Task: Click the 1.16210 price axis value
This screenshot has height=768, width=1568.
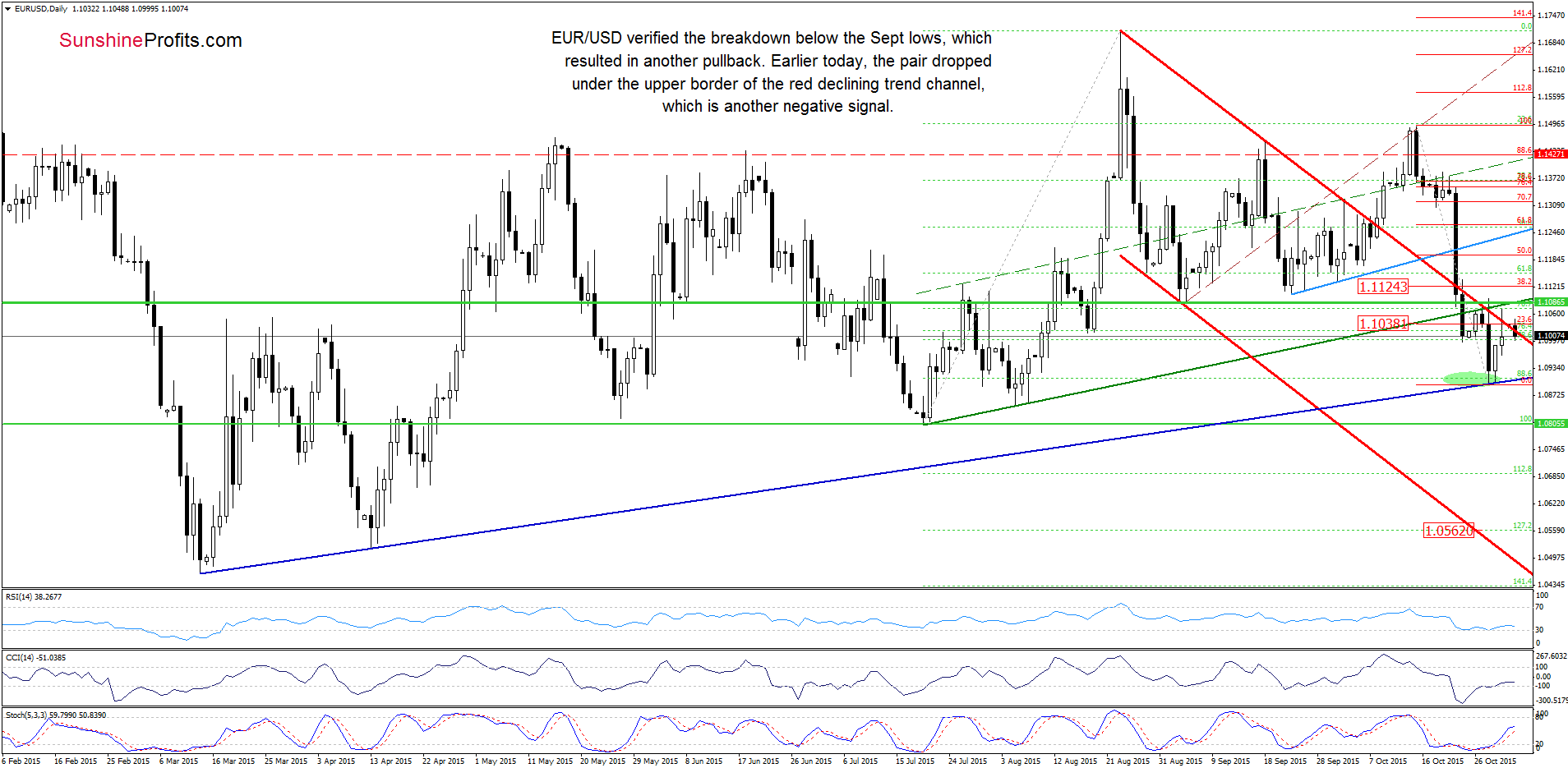Action: point(1551,69)
